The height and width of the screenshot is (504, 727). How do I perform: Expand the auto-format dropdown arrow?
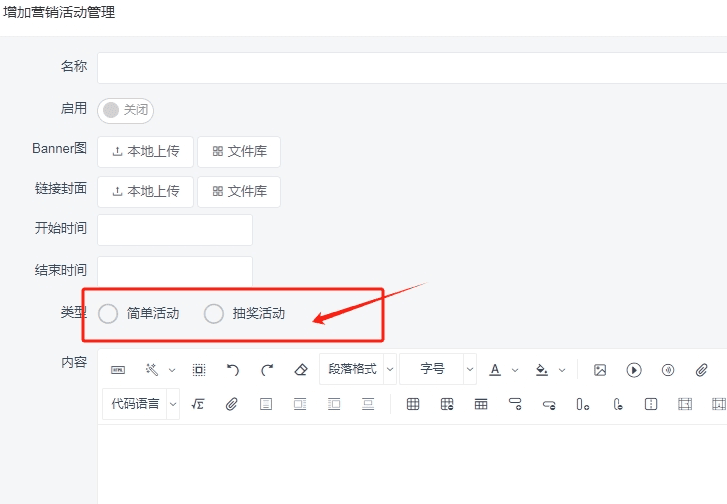pos(172,370)
